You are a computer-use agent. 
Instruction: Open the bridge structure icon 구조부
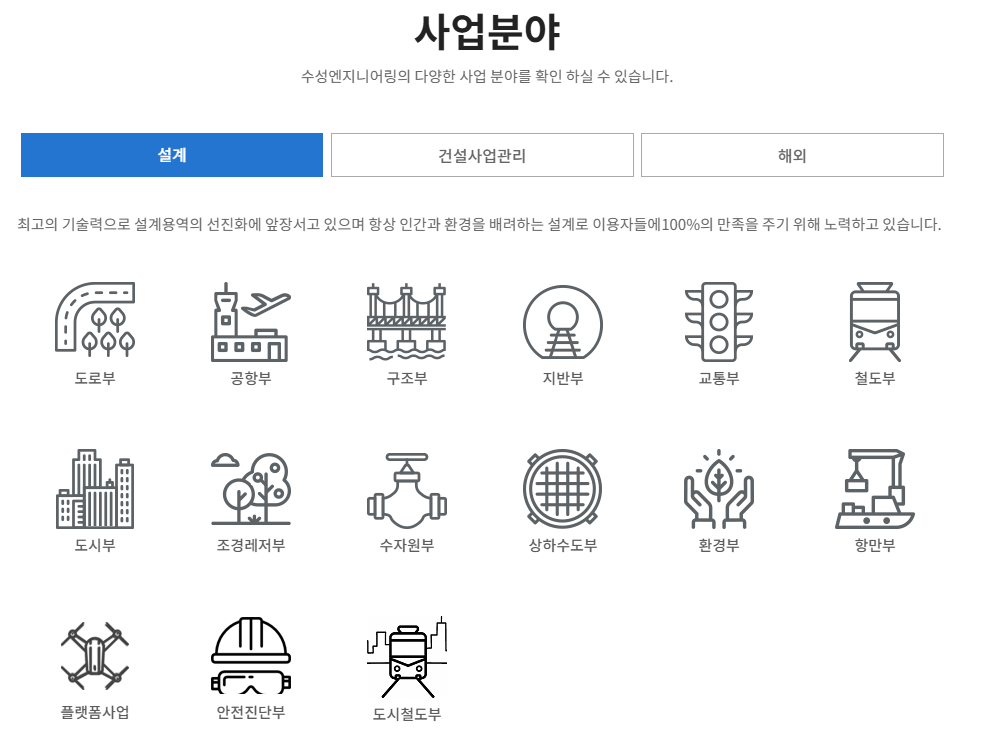(x=406, y=322)
